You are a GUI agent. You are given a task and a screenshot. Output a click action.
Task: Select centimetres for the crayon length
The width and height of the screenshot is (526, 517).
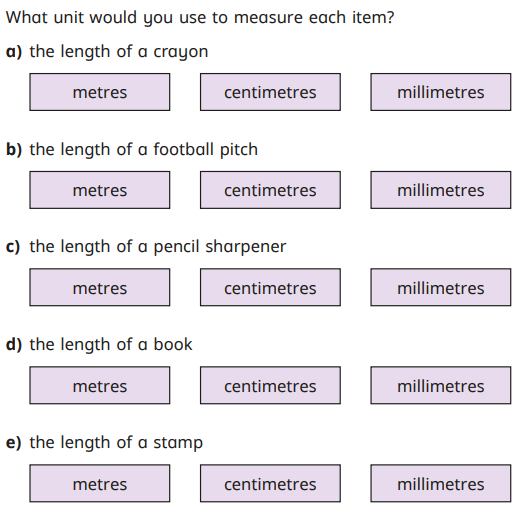click(270, 92)
